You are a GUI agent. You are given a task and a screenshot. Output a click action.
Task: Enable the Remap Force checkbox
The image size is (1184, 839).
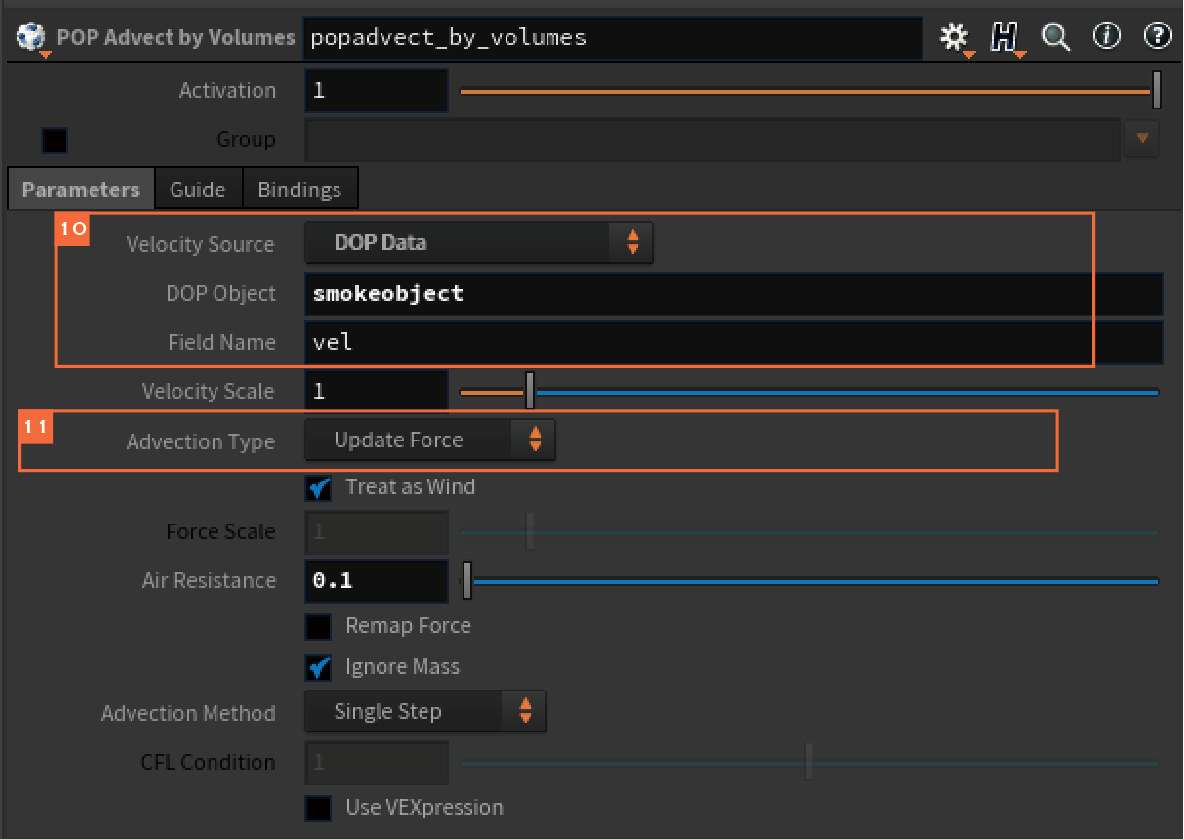coord(319,626)
